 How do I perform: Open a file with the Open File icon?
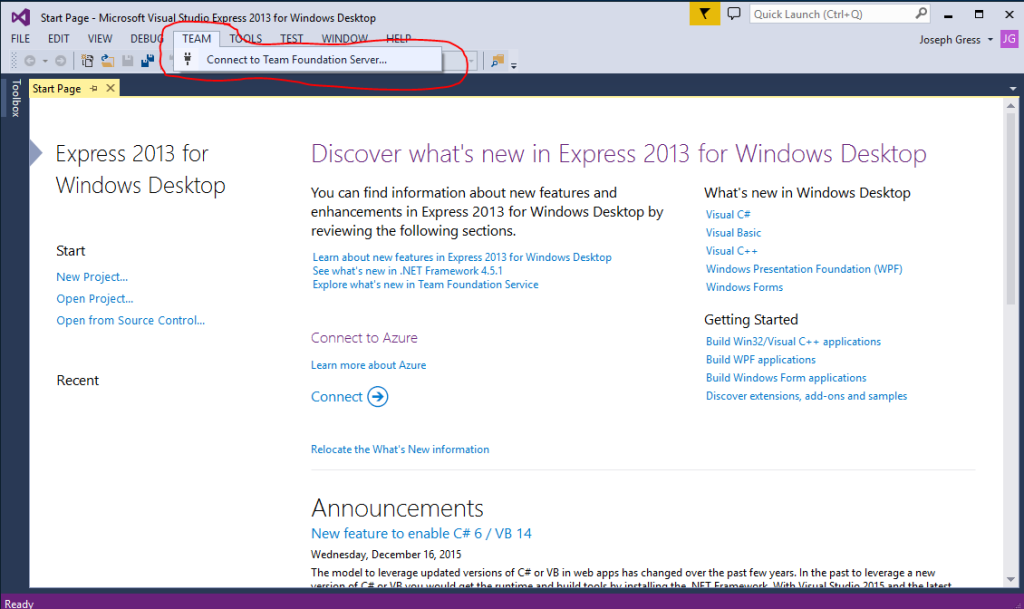(106, 60)
